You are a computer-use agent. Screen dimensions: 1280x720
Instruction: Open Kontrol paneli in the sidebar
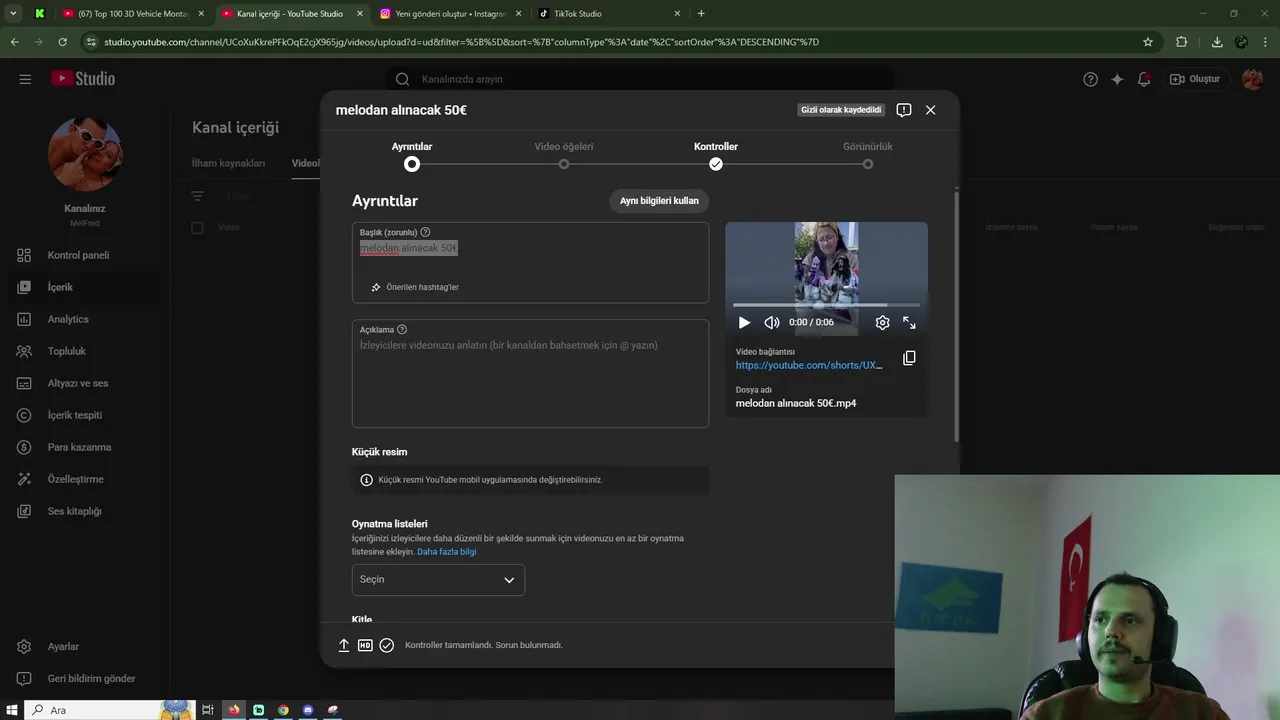[78, 255]
